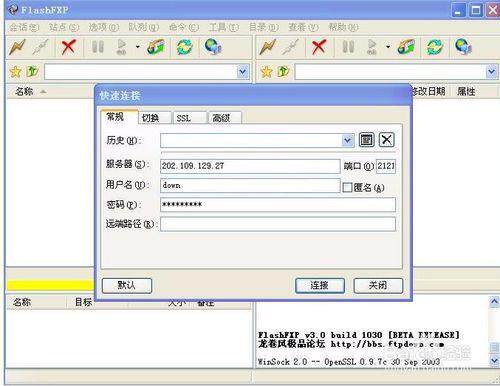The width and height of the screenshot is (500, 386).
Task: Open the 站点(S) menu
Action: point(64,27)
